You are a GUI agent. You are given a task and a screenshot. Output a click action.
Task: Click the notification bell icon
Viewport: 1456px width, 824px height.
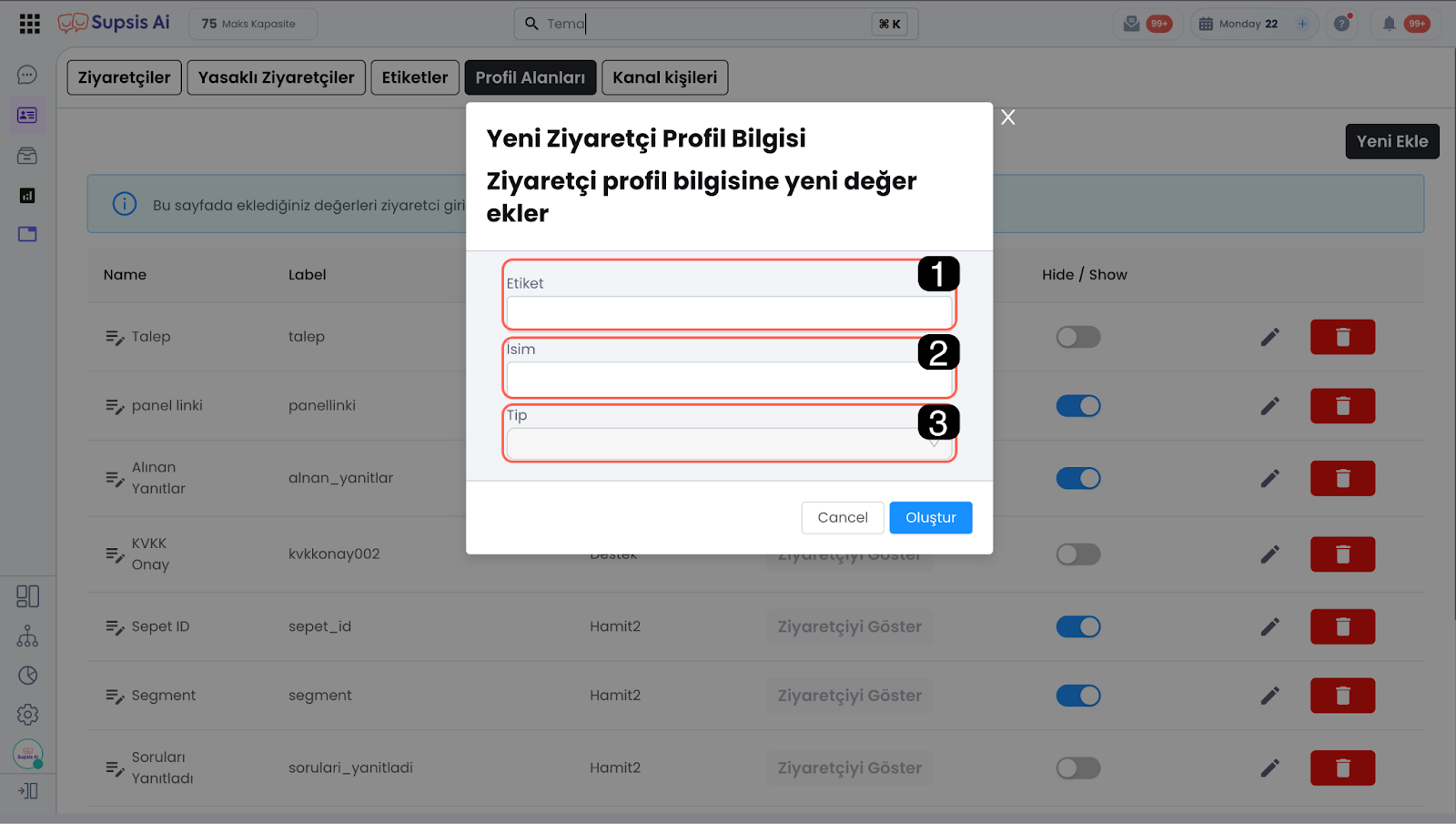(1389, 24)
